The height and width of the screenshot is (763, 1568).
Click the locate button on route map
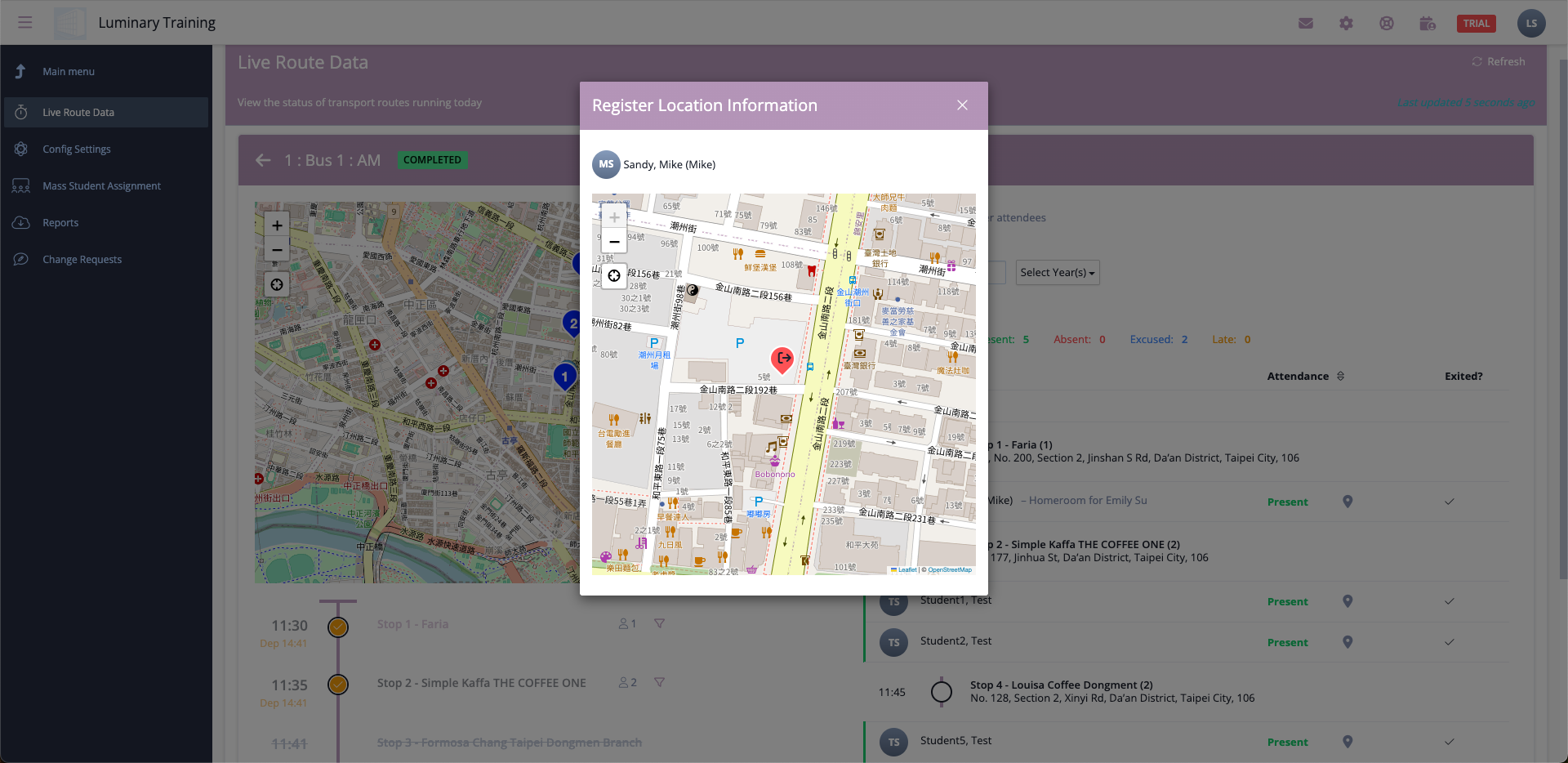277,284
